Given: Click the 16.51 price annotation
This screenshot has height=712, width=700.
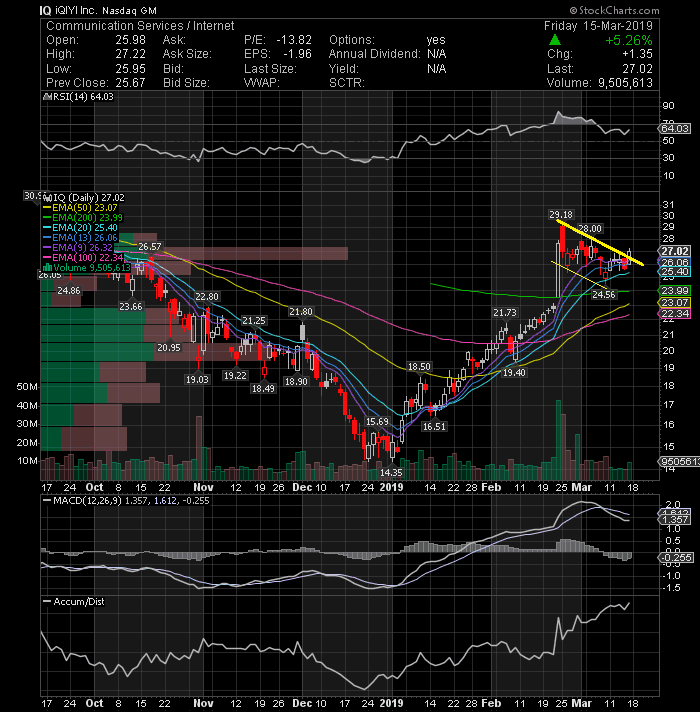Looking at the screenshot, I should coord(434,426).
